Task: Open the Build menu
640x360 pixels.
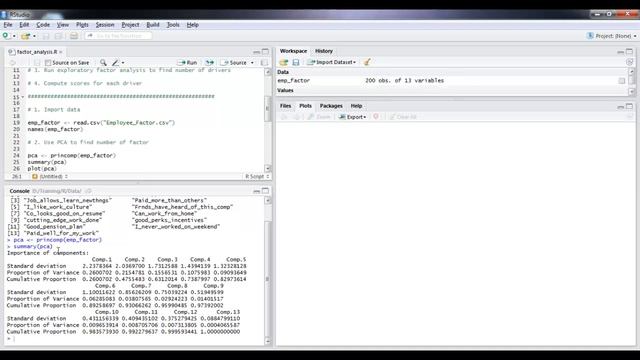Action: pos(153,25)
